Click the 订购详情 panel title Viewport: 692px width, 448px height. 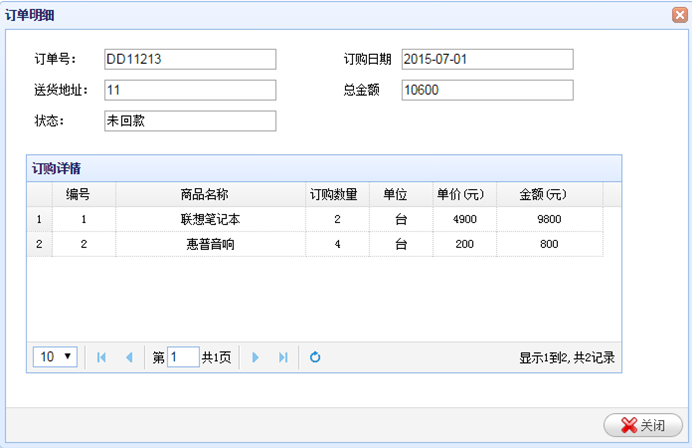[x=56, y=169]
